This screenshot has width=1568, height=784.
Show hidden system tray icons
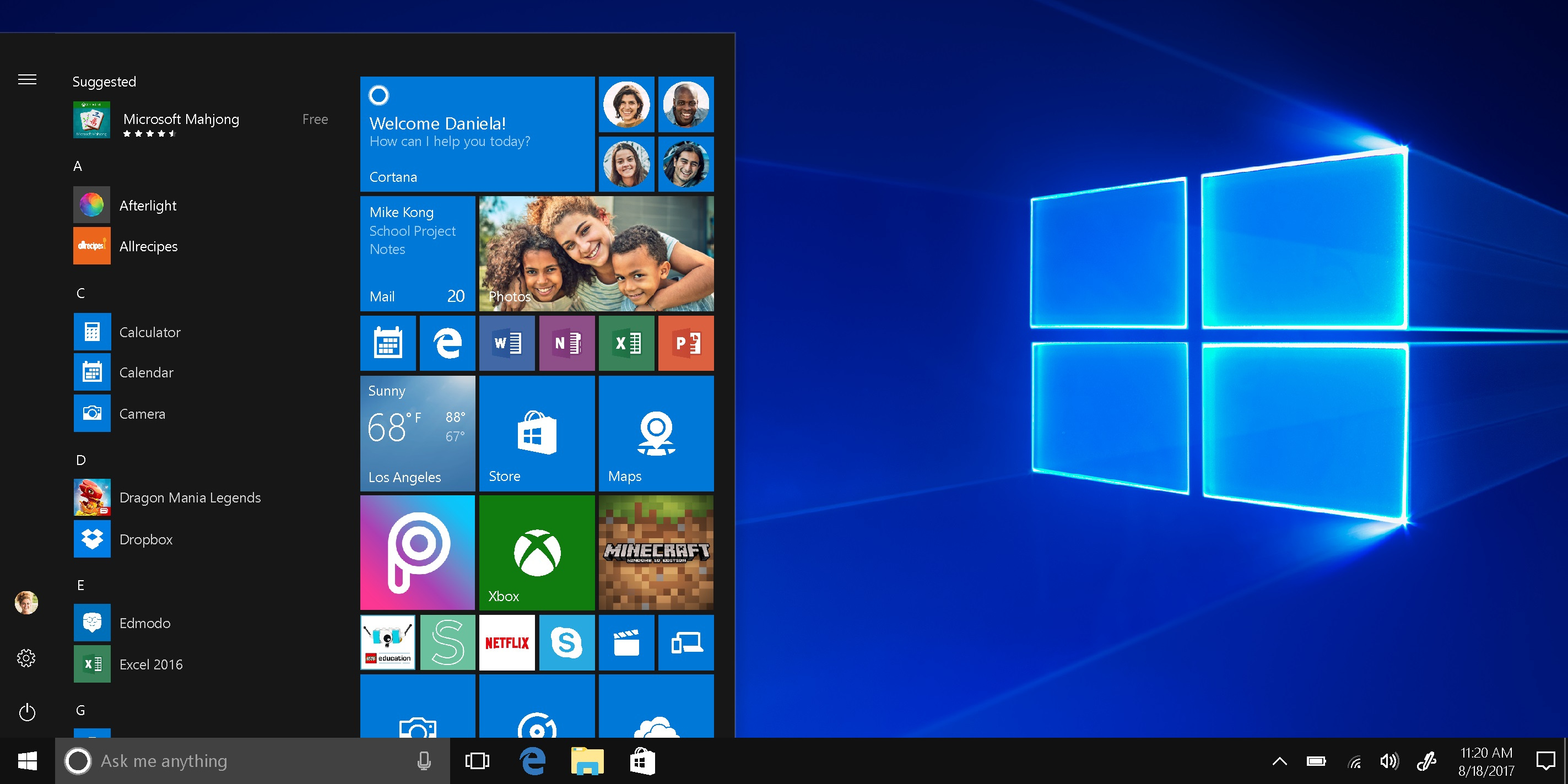(x=1279, y=761)
